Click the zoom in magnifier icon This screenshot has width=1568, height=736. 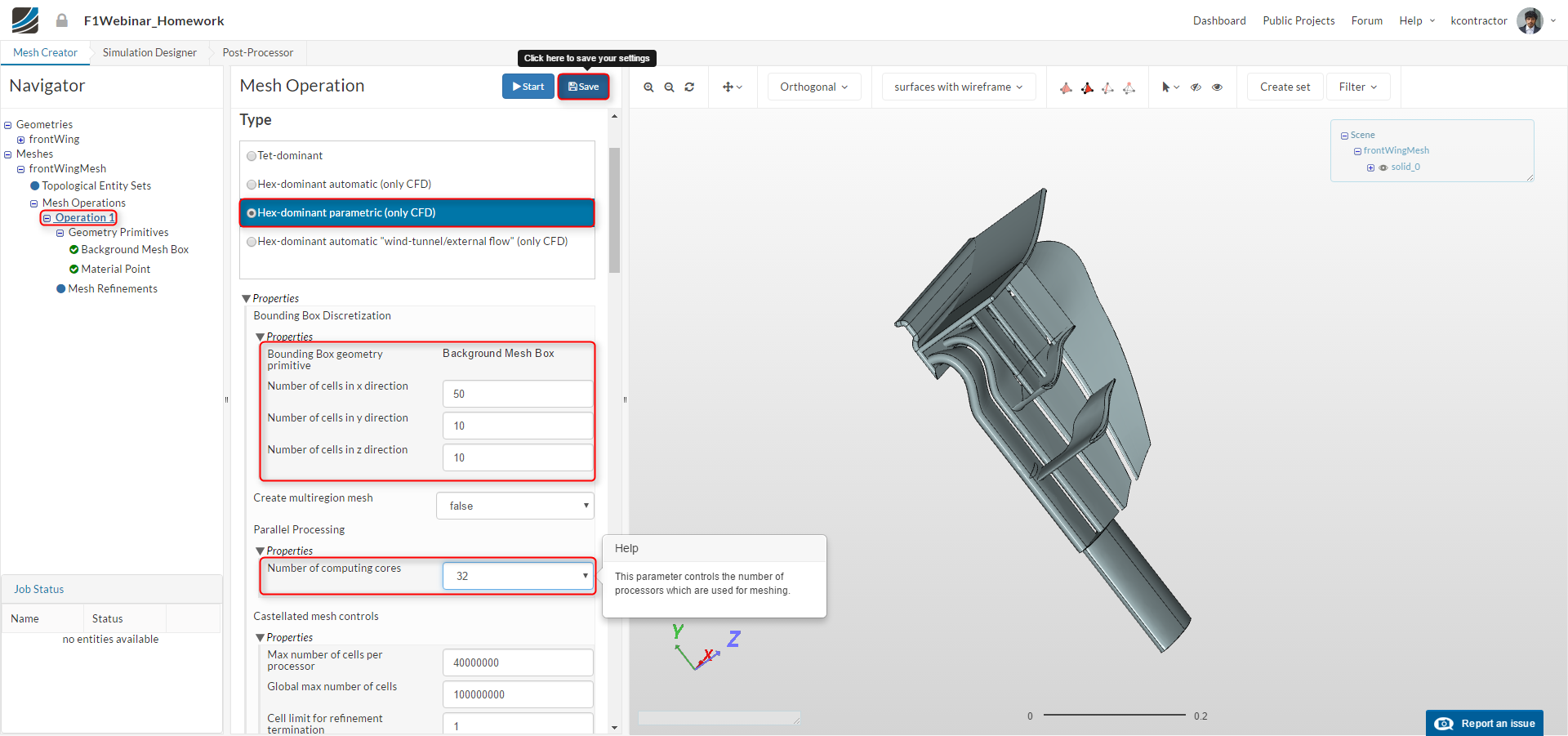pyautogui.click(x=648, y=87)
